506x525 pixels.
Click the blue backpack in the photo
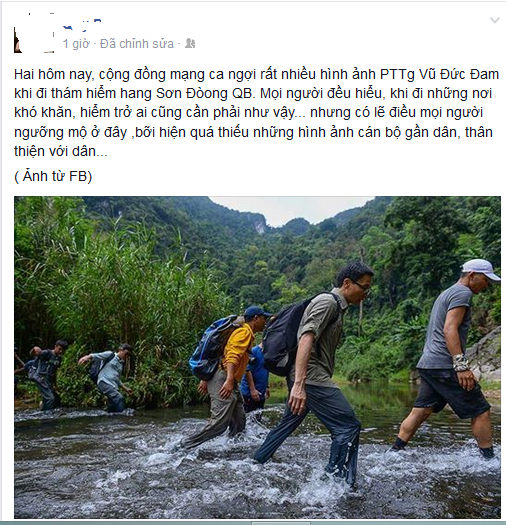[212, 347]
